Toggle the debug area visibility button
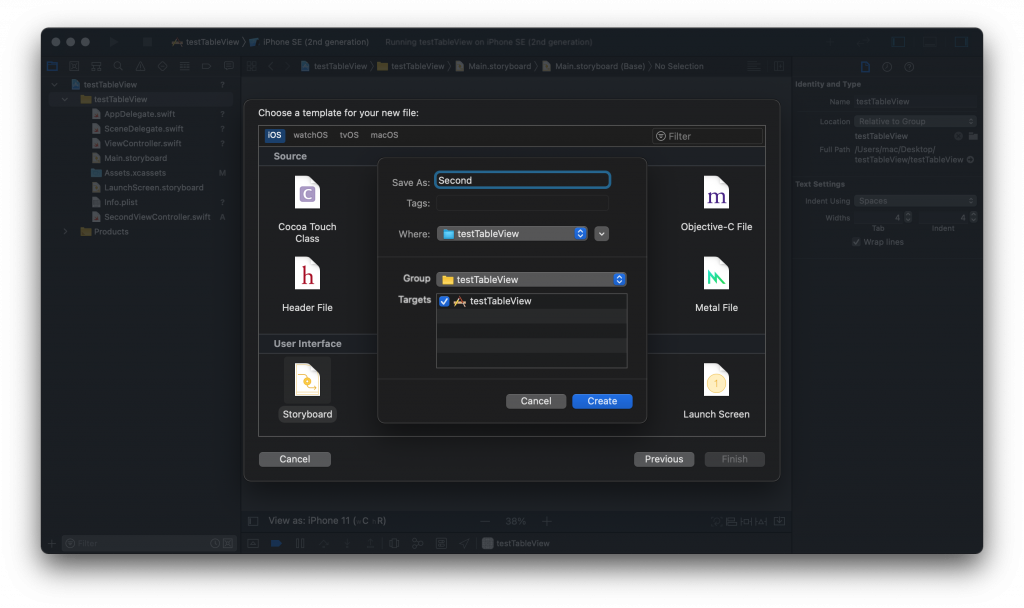Screen dimensions: 1024x608 [929, 42]
